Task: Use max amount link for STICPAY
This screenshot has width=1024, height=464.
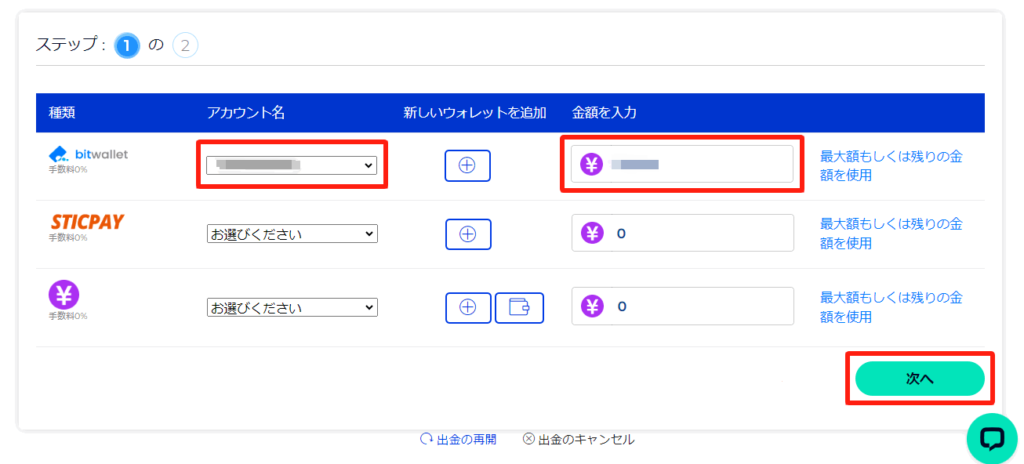Action: (x=890, y=233)
